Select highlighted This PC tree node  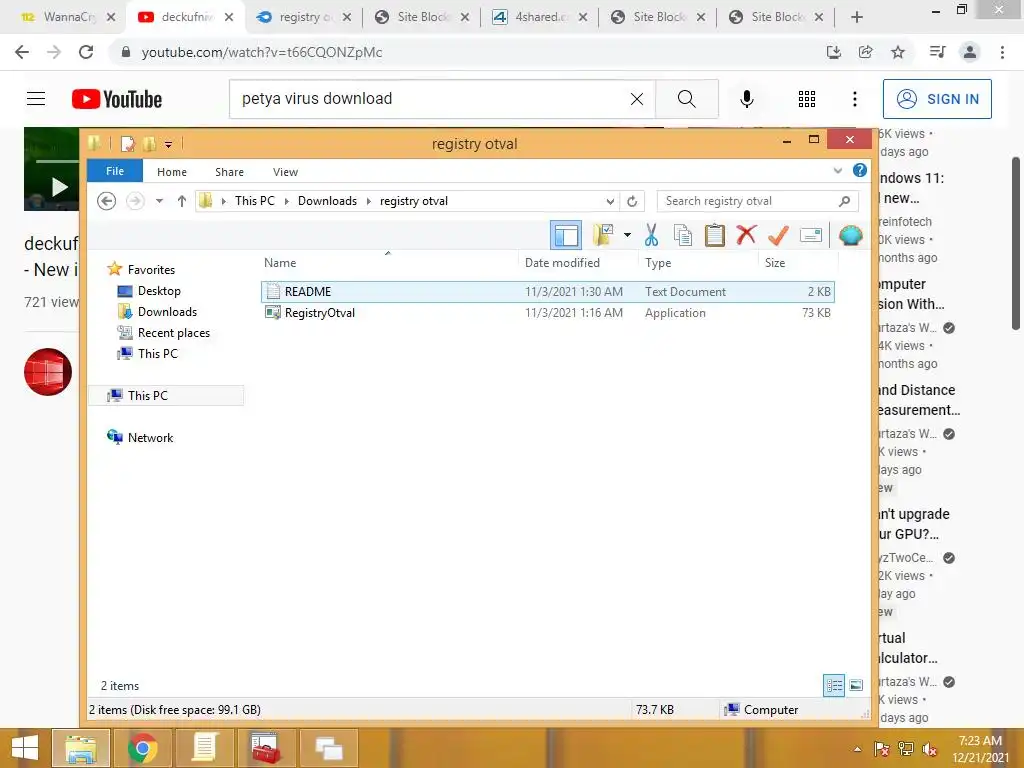[167, 396]
